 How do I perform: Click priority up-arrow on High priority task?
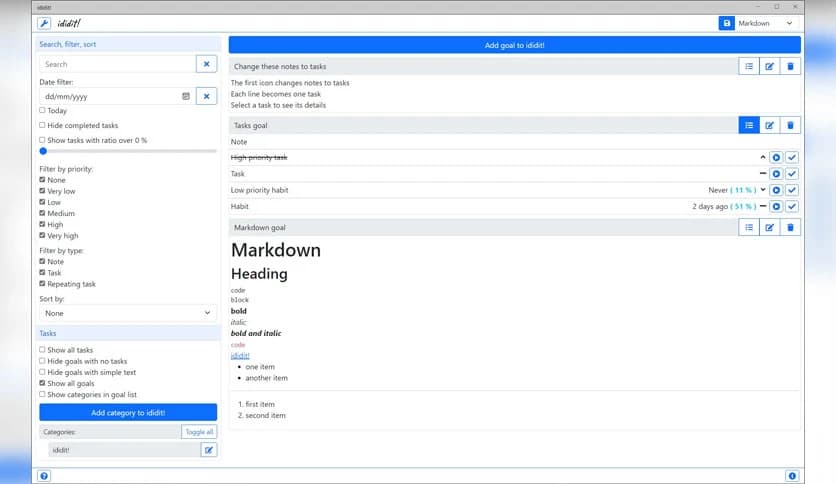[763, 157]
